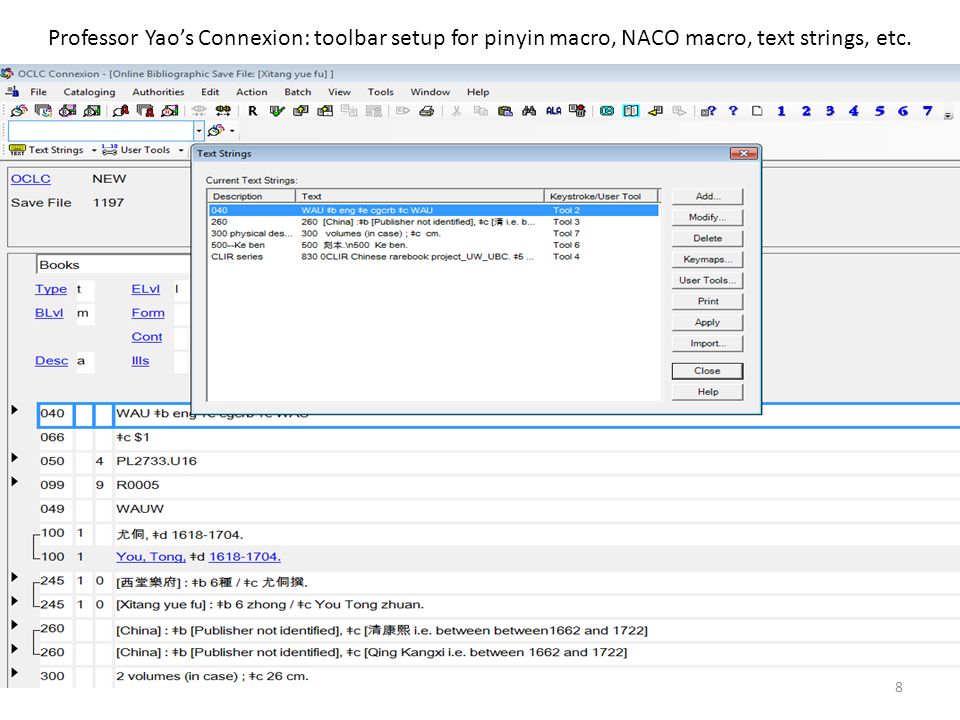Click the What's This help icon
This screenshot has height=720, width=960.
click(708, 111)
